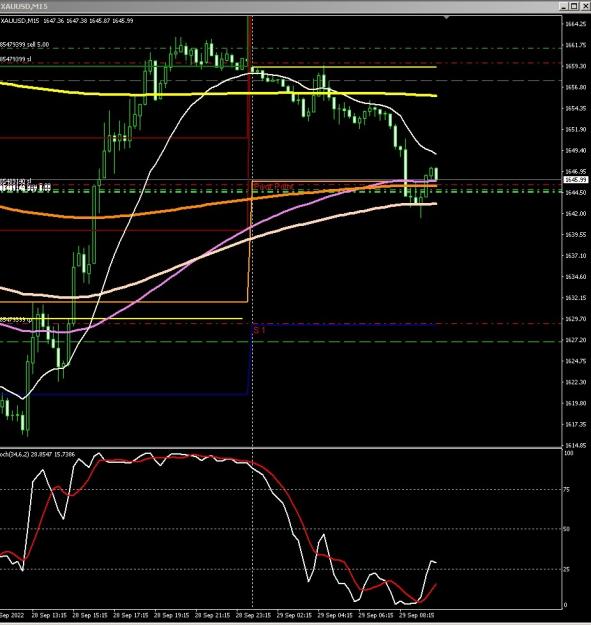Click the current price box 1645.99

[574, 180]
